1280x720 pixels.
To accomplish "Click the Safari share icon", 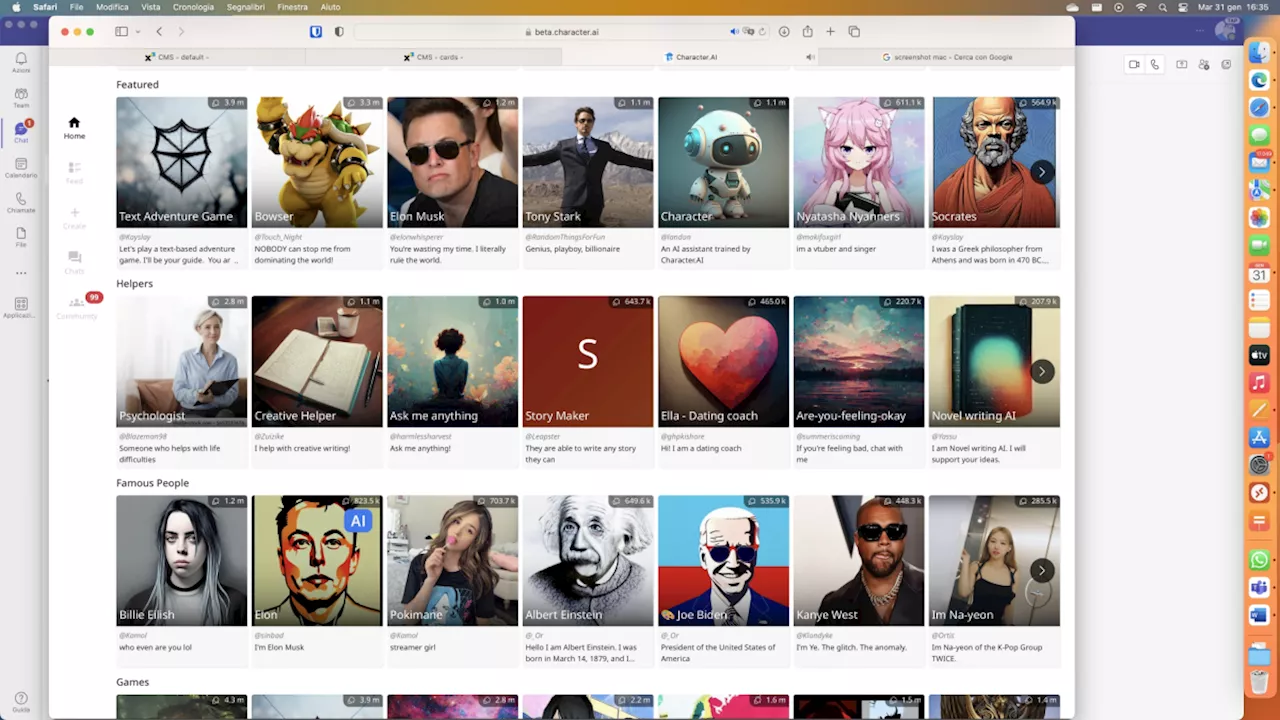I will (807, 32).
